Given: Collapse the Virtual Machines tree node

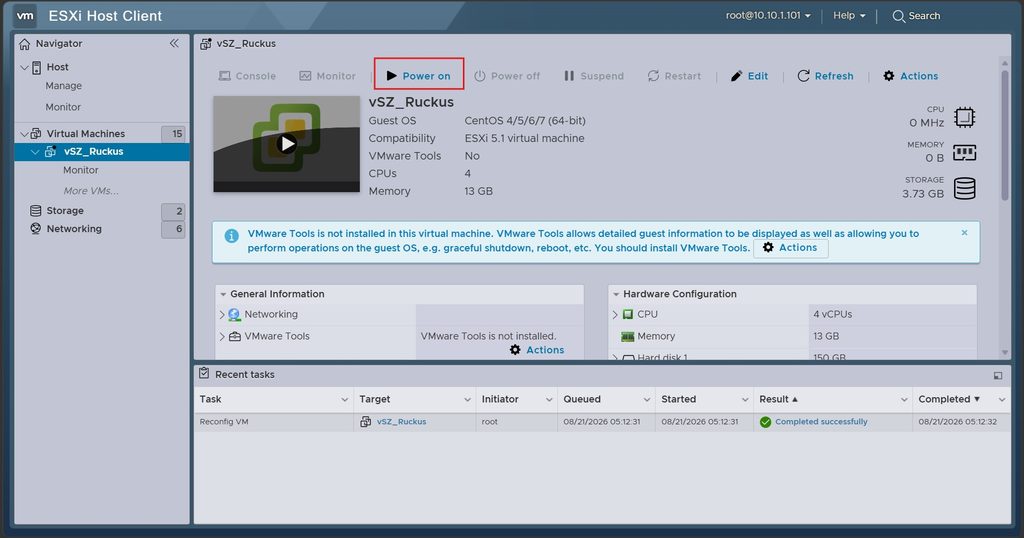Looking at the screenshot, I should pyautogui.click(x=24, y=134).
